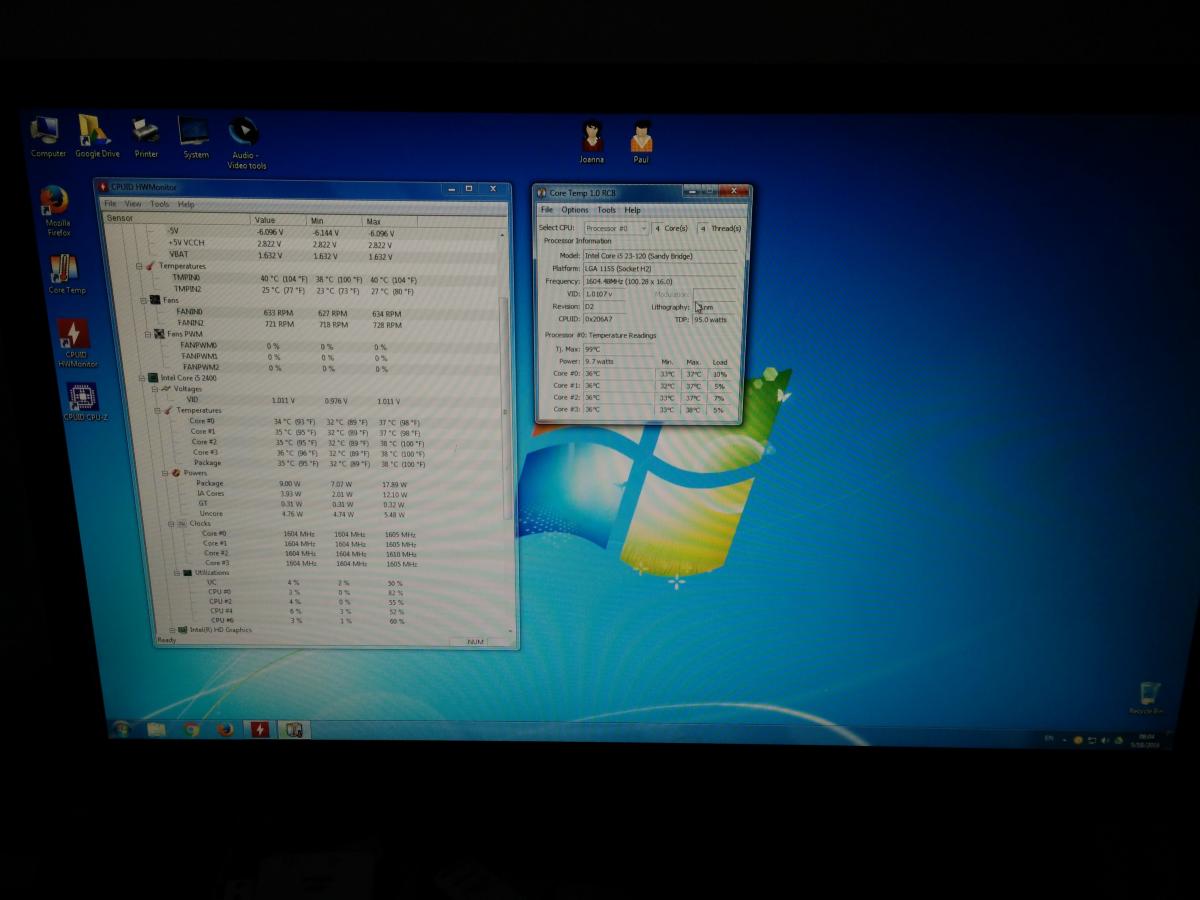Open the View menu in HWMonitor
1200x900 pixels.
[x=133, y=204]
